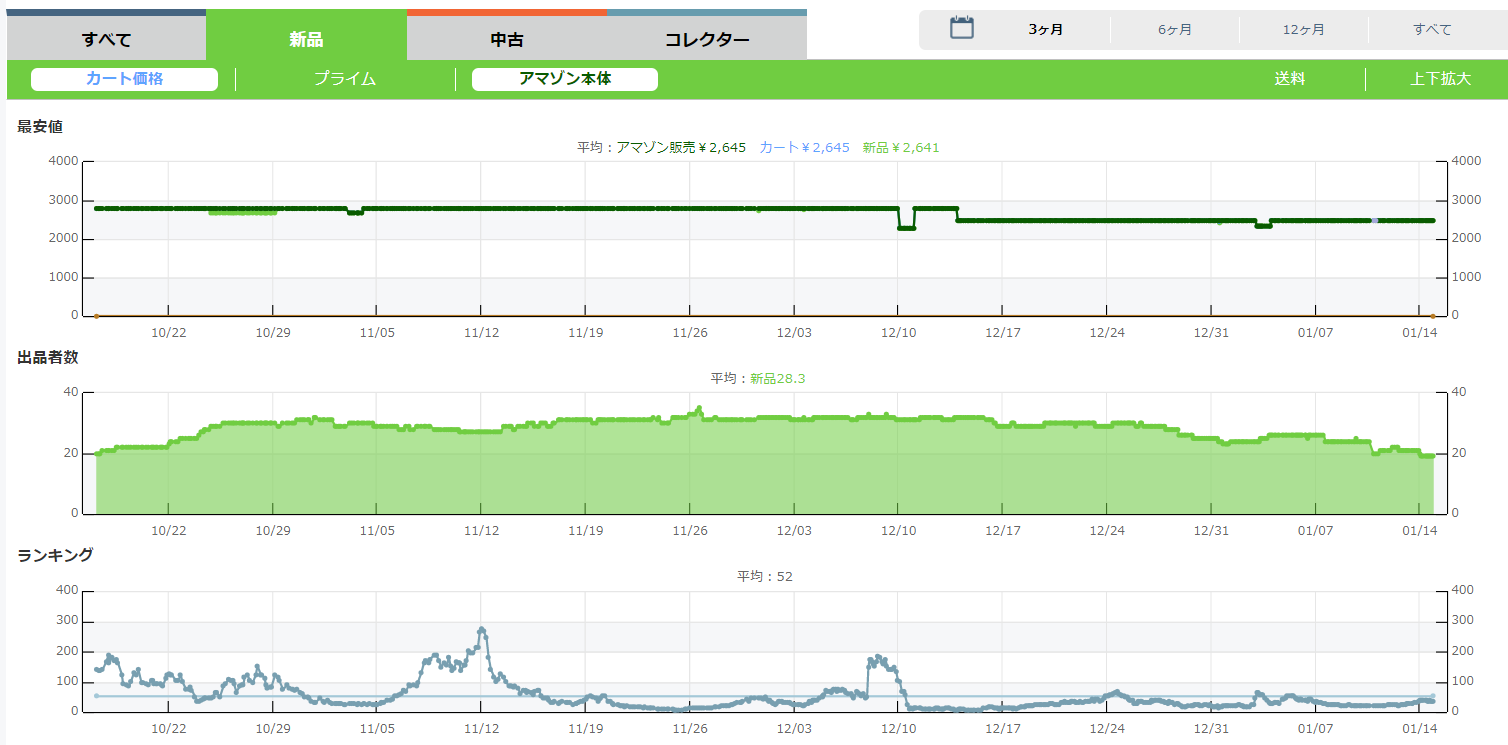Click the 出品者数 peak near 11/26
Viewport: 1508px width, 745px height.
click(x=699, y=408)
